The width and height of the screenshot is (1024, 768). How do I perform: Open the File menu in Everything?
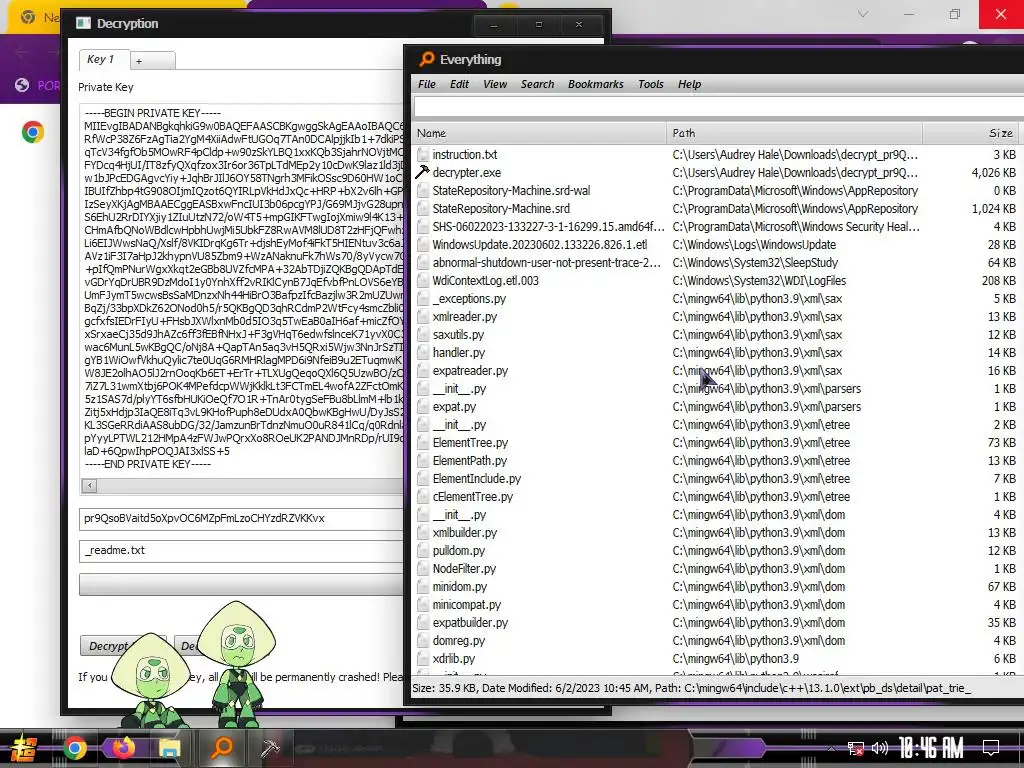point(426,84)
